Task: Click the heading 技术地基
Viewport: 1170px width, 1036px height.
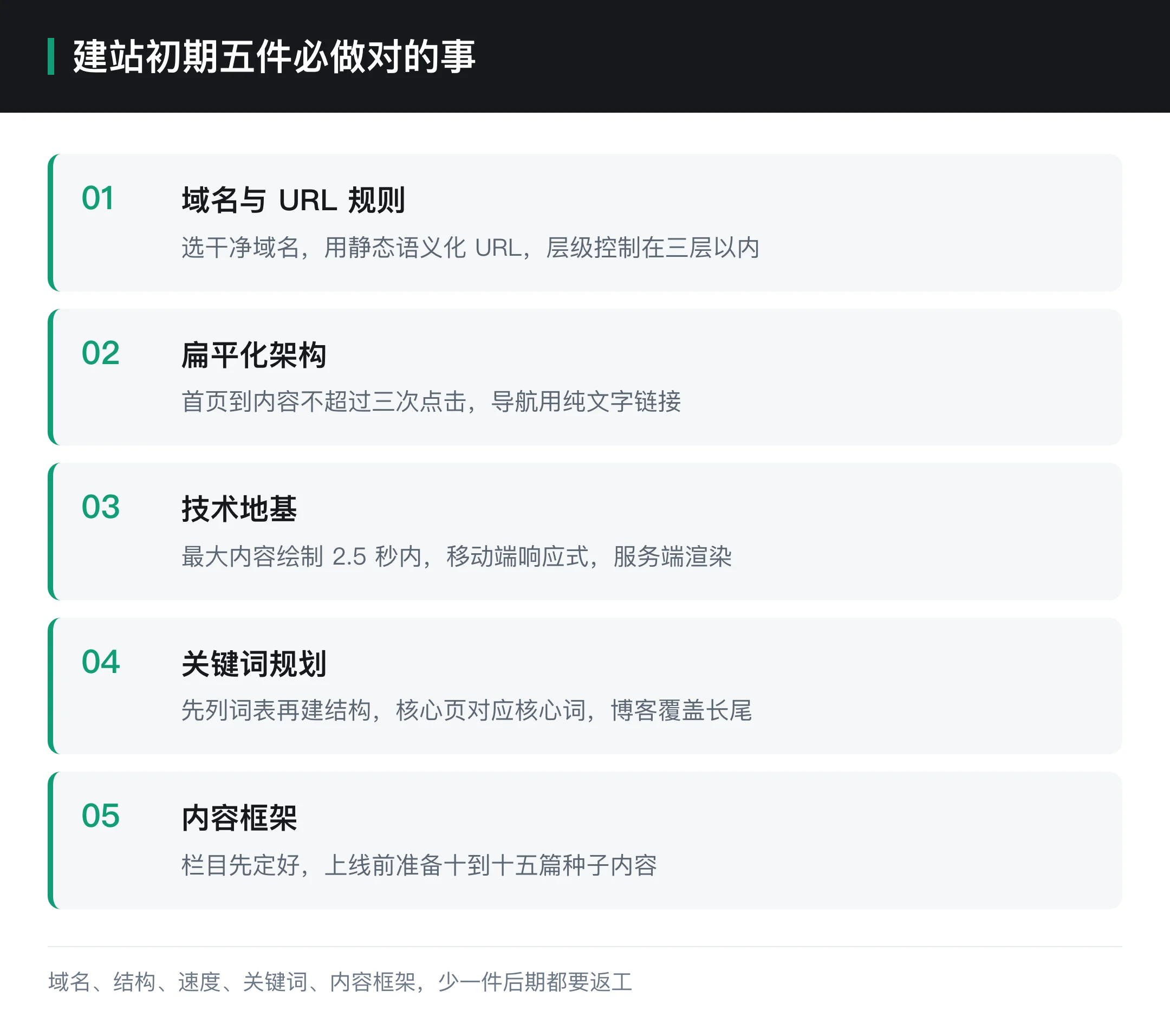Action: (239, 509)
